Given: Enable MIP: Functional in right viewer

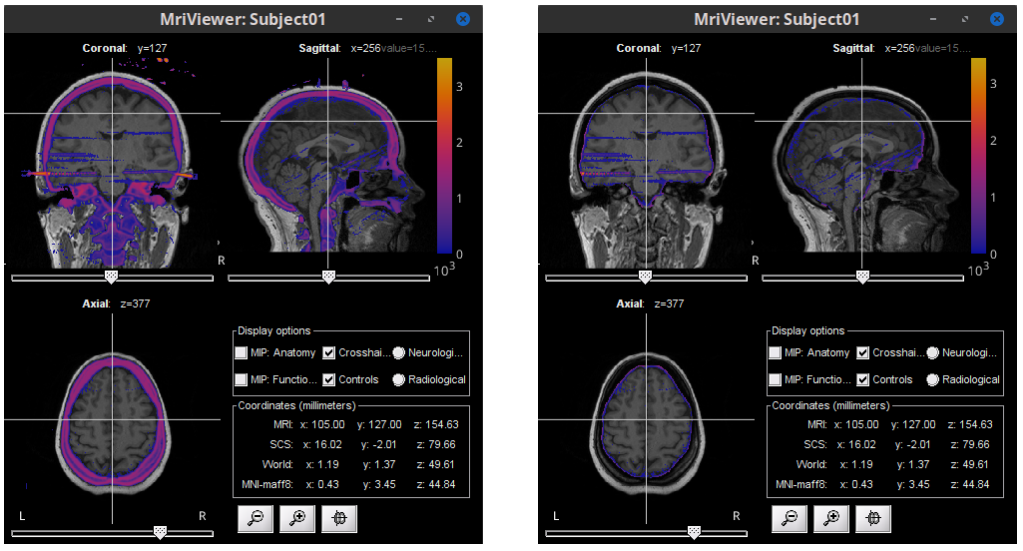Looking at the screenshot, I should pos(775,380).
